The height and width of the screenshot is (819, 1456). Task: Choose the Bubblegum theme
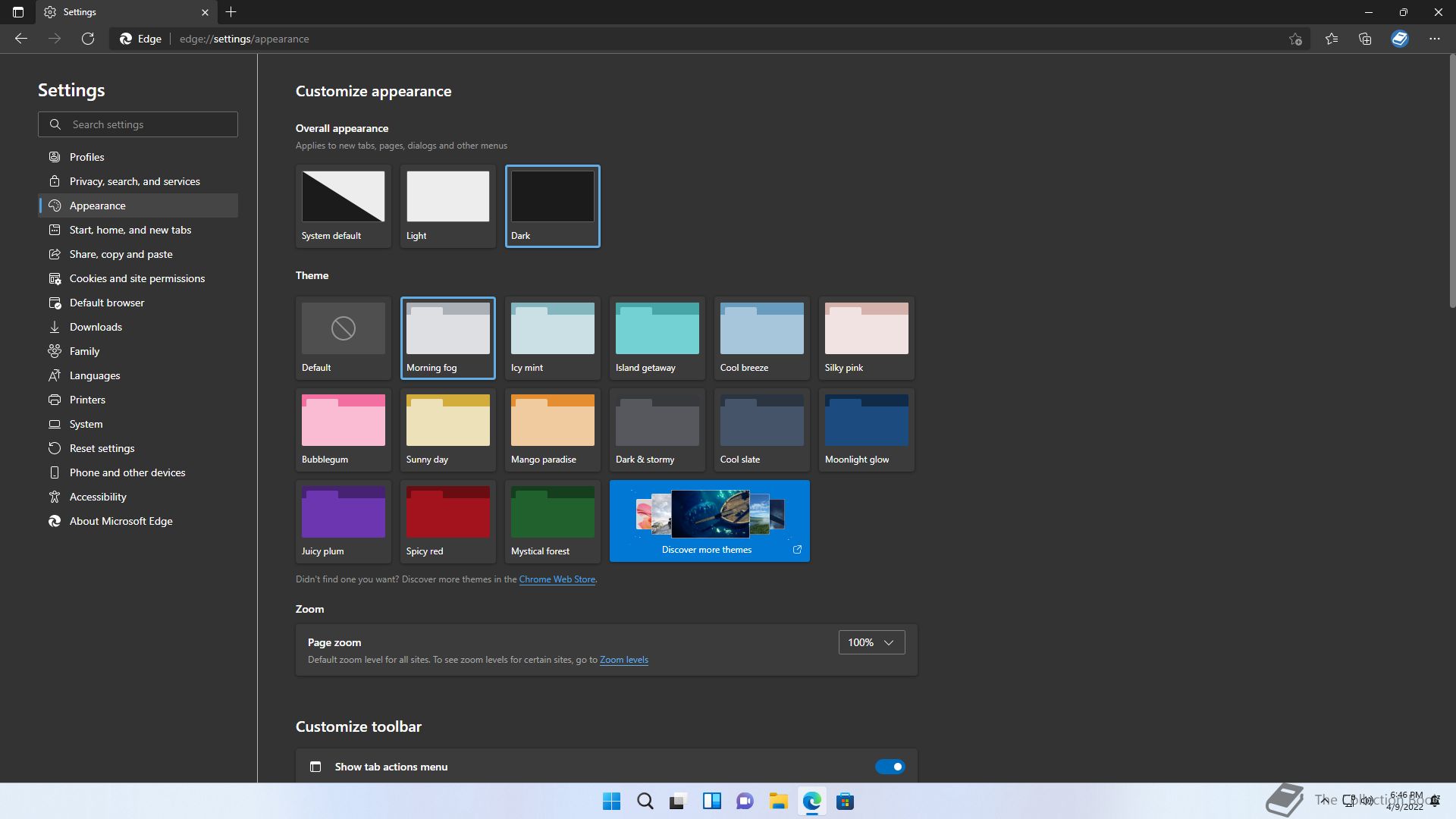point(344,430)
